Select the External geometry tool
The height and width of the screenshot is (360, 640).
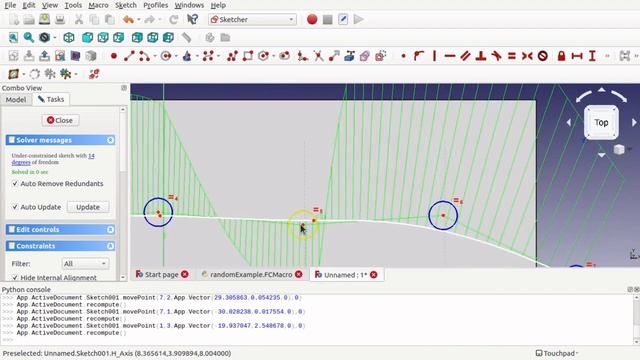[x=349, y=56]
